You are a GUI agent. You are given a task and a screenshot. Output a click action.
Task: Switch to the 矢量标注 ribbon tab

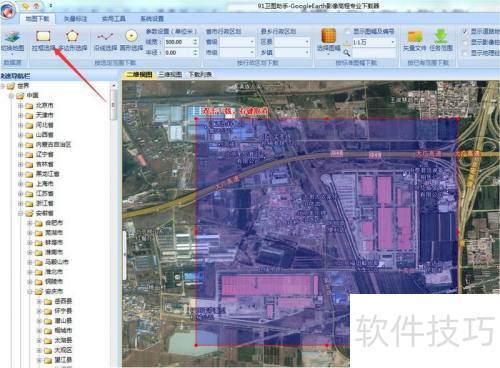pyautogui.click(x=75, y=19)
